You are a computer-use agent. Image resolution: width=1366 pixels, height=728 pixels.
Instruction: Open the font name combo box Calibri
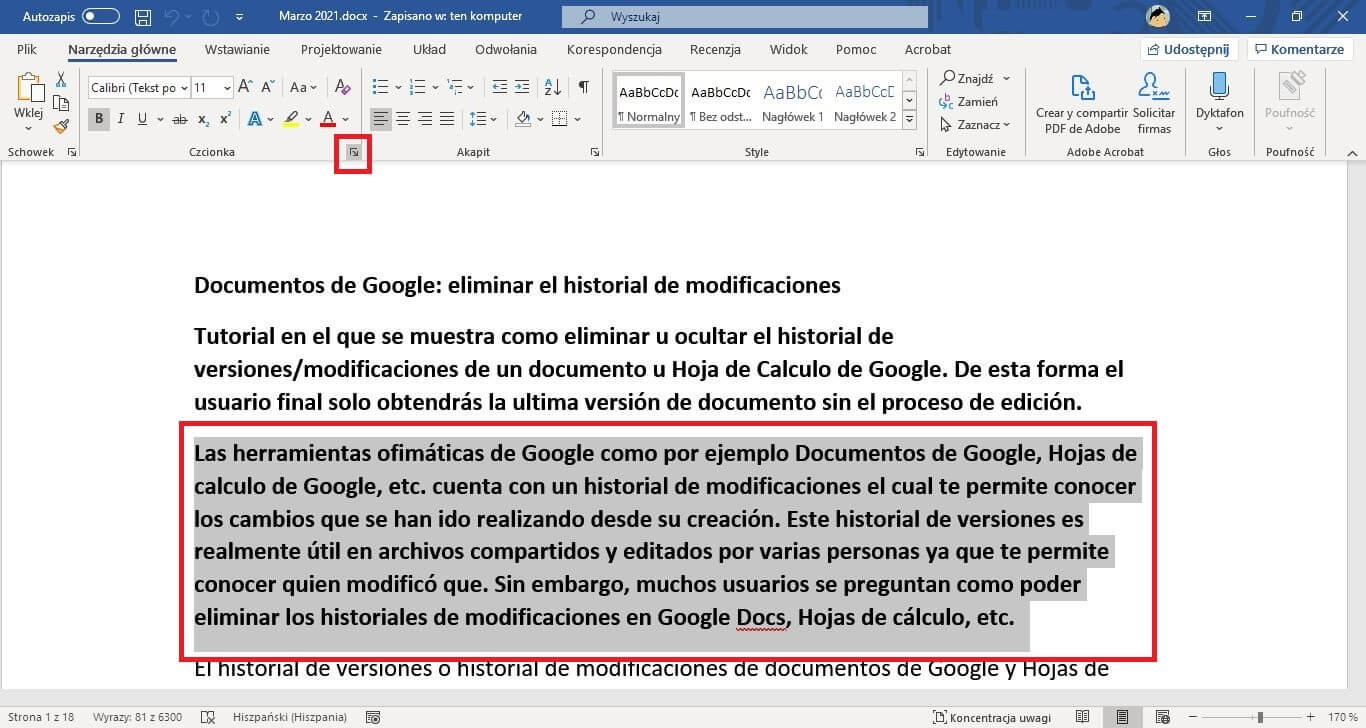pos(139,88)
